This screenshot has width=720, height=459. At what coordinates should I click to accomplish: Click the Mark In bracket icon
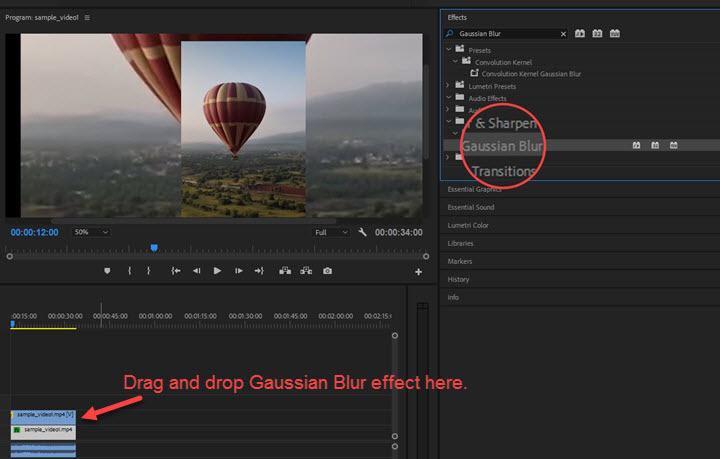pos(129,271)
